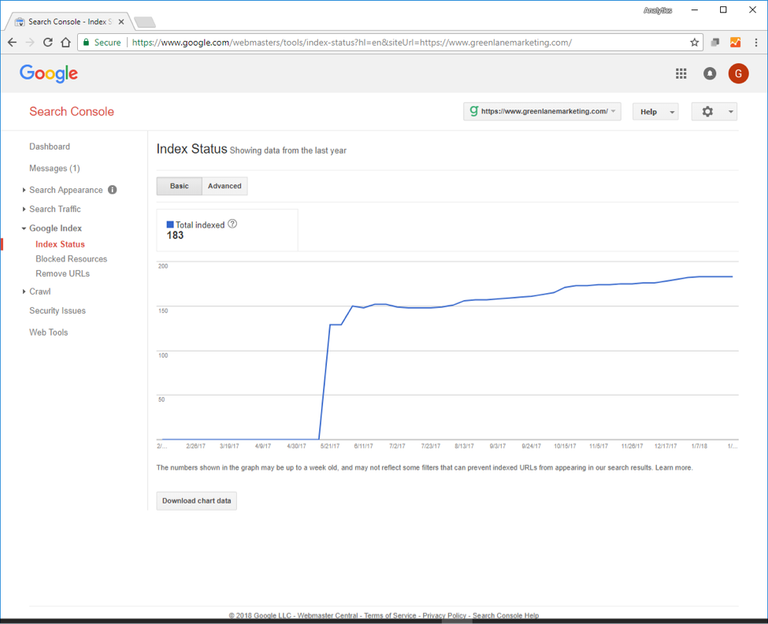768x624 pixels.
Task: Click the chart line near 1/7/18
Action: click(699, 277)
